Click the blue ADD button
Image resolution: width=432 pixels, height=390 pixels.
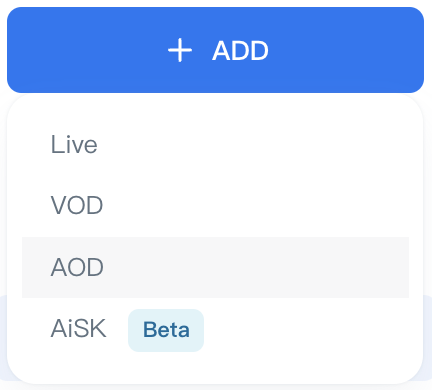[x=215, y=50]
